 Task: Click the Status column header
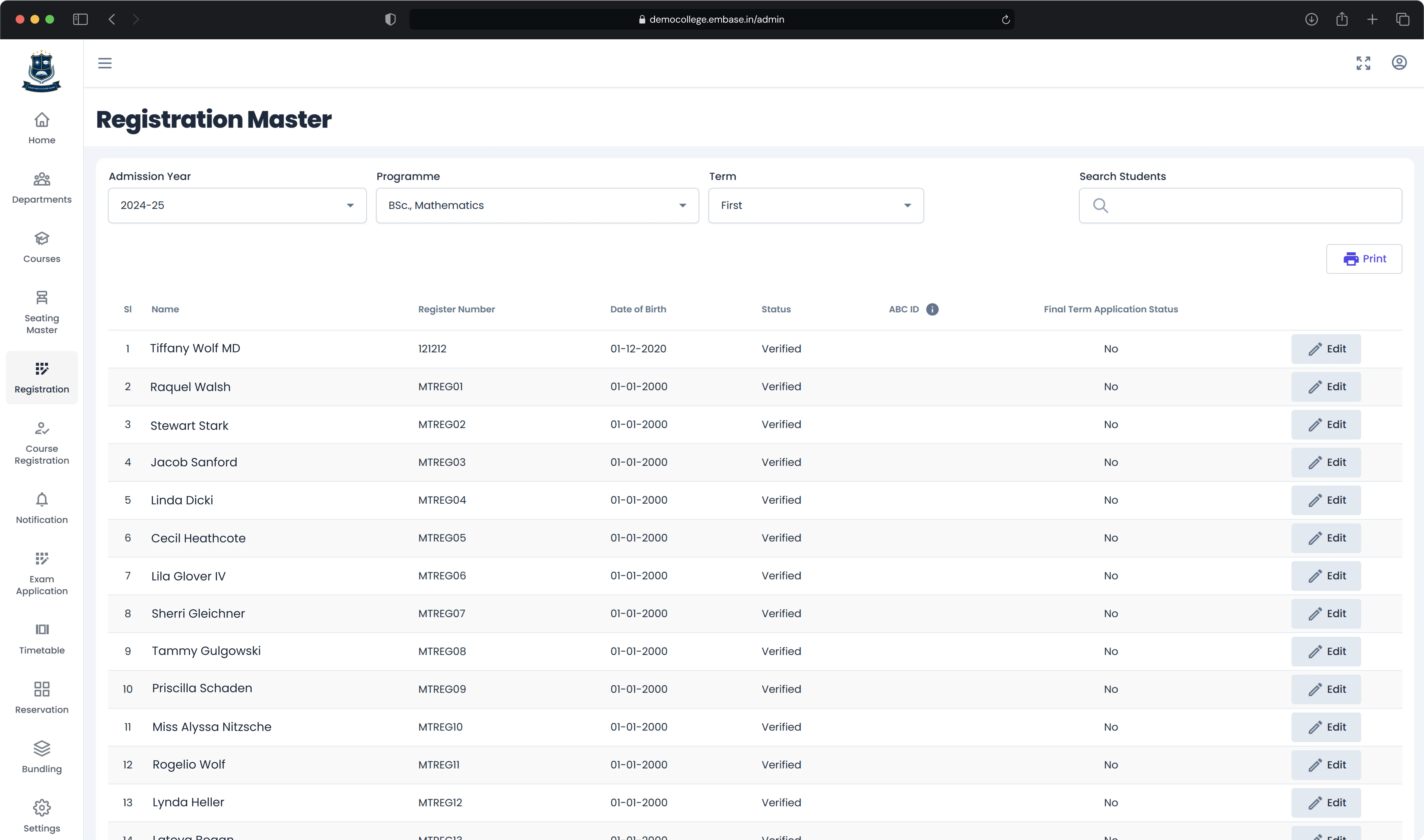(776, 309)
